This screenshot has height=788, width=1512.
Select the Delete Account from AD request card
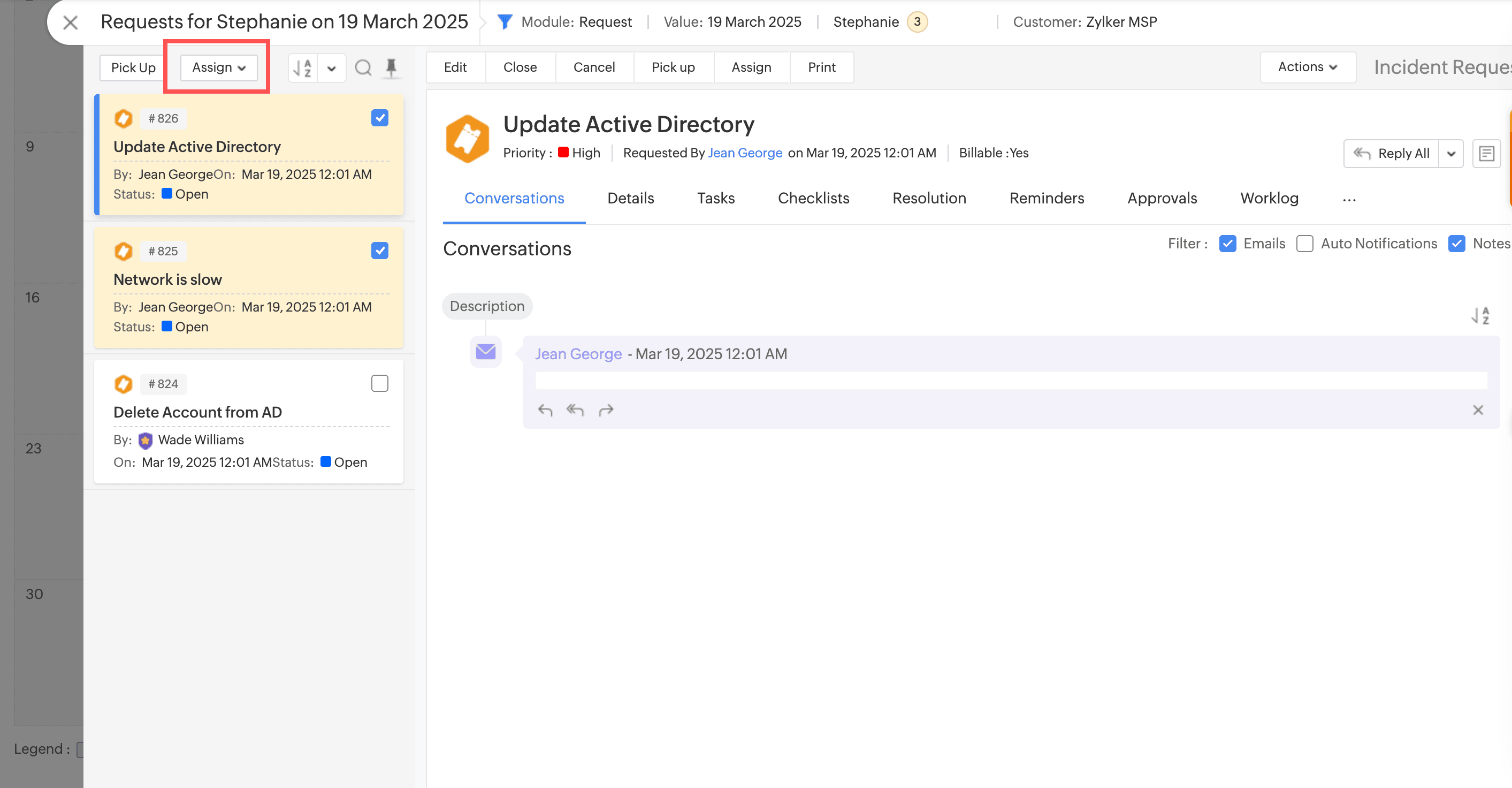click(x=197, y=412)
